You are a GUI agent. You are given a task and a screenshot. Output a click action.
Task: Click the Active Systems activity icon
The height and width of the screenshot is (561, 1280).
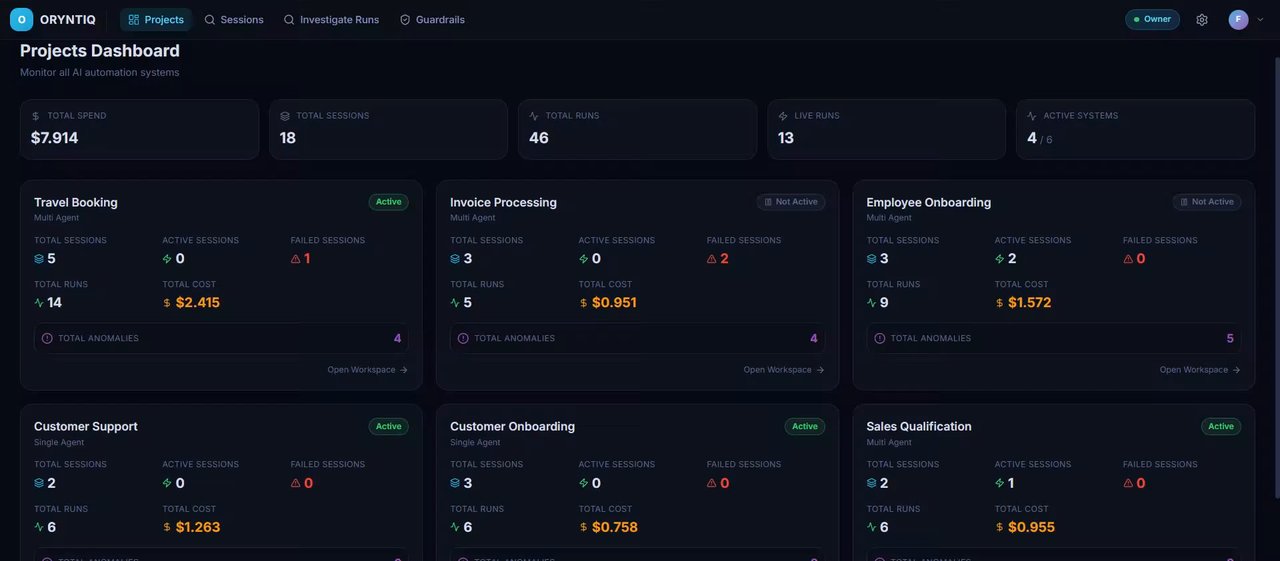[1032, 116]
